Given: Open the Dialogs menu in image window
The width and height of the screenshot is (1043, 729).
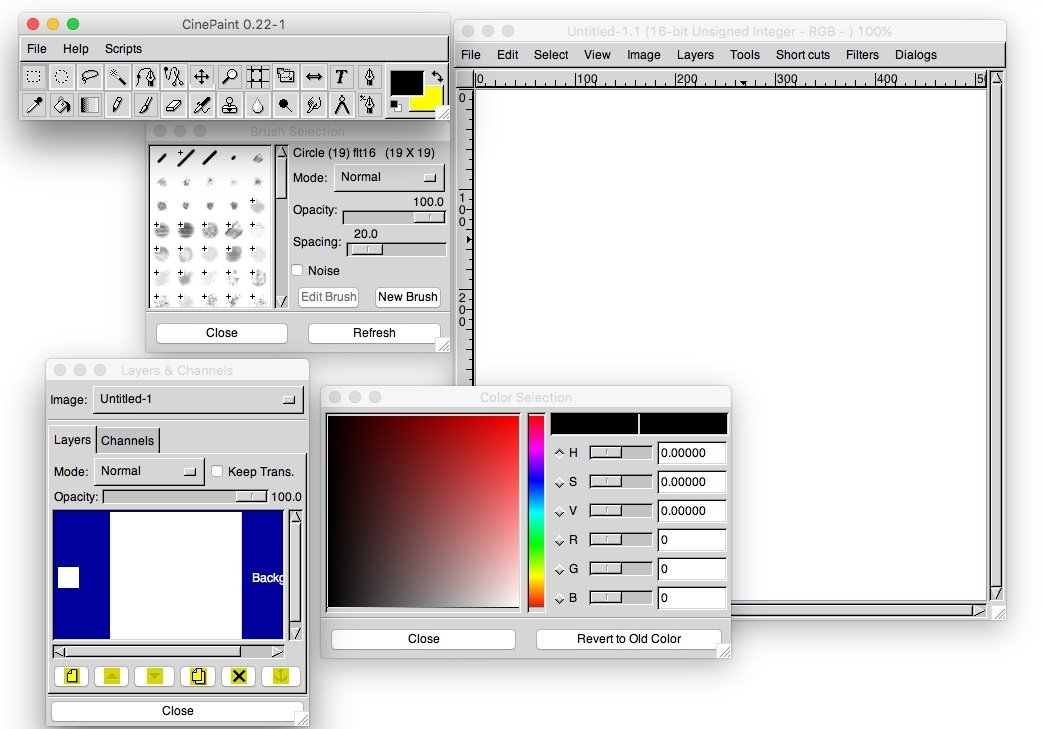Looking at the screenshot, I should [x=915, y=55].
